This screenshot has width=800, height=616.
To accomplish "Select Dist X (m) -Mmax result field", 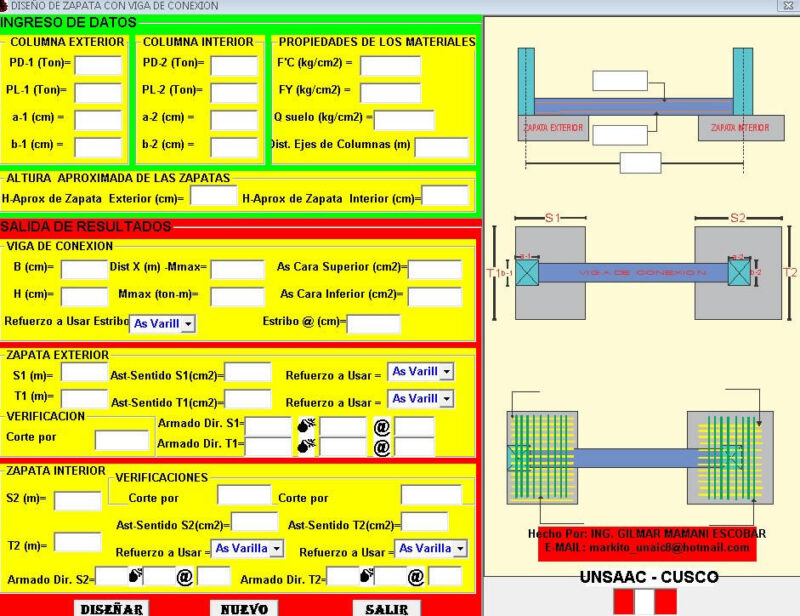I will (x=238, y=269).
